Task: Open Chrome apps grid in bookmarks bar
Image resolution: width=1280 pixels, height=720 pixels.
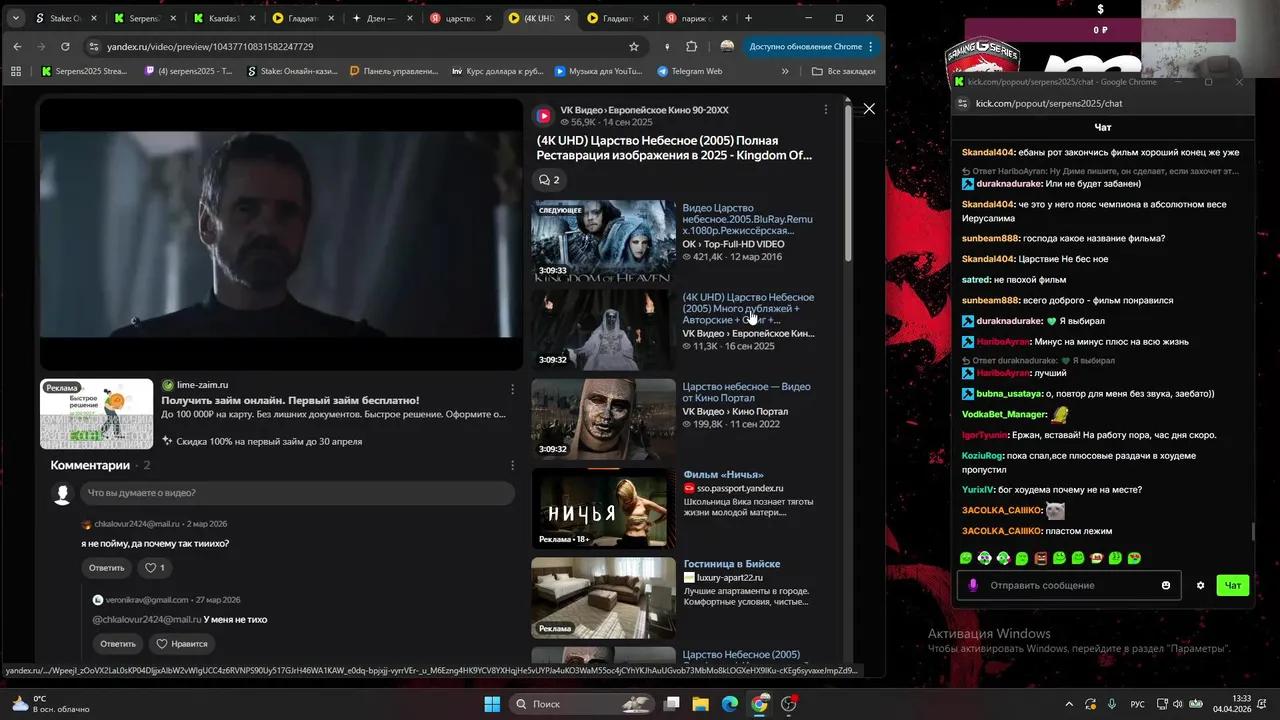Action: coord(16,71)
